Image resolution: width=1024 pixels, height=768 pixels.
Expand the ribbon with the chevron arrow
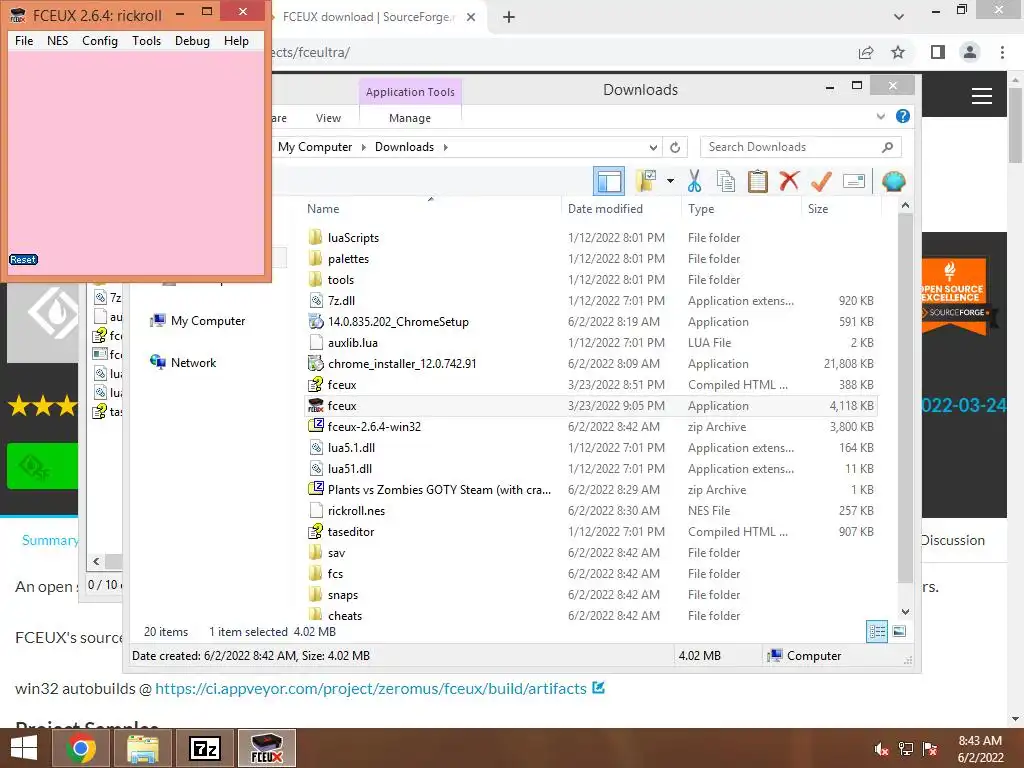click(880, 116)
